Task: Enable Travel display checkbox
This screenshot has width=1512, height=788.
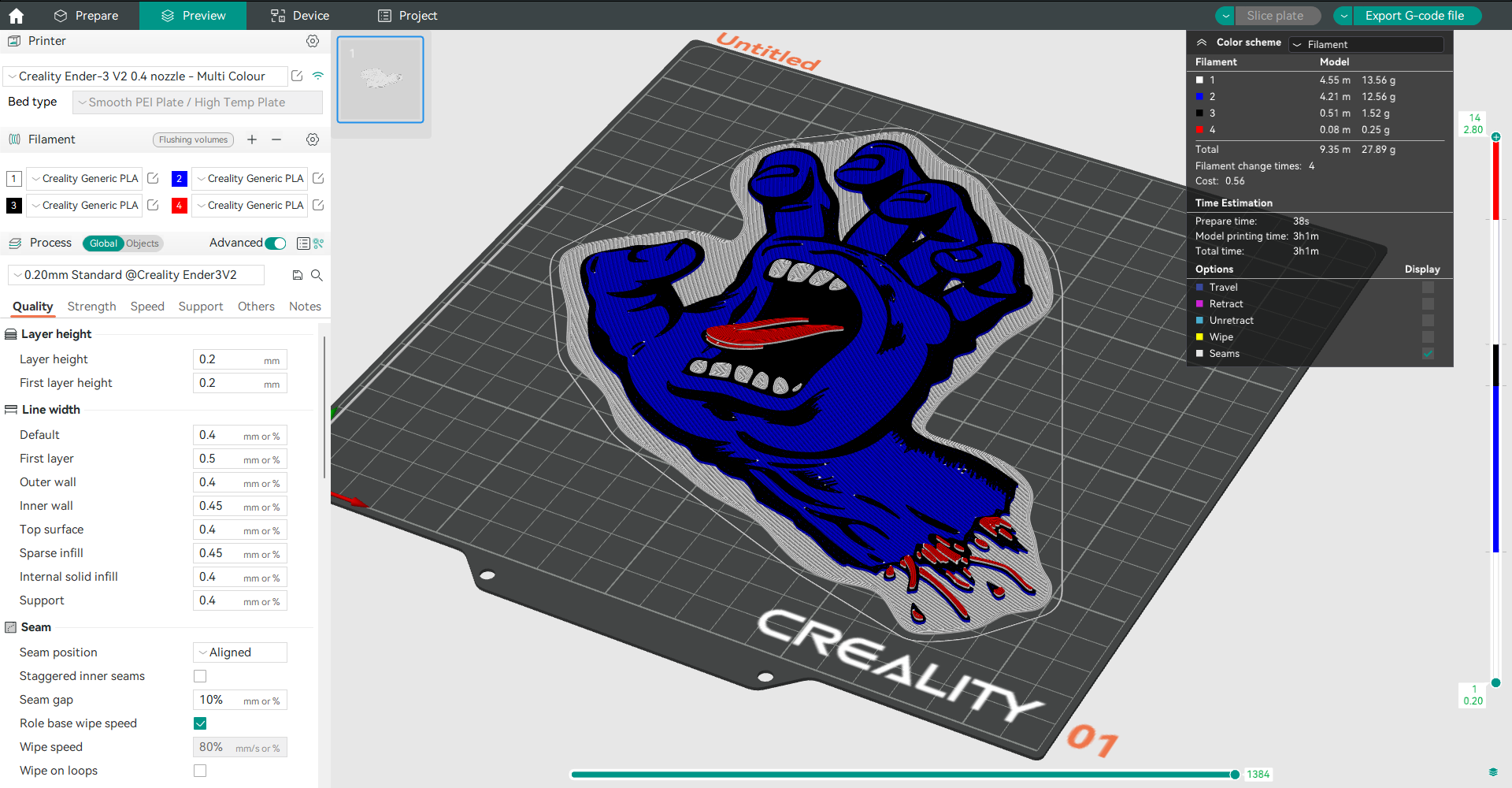Action: click(x=1428, y=288)
